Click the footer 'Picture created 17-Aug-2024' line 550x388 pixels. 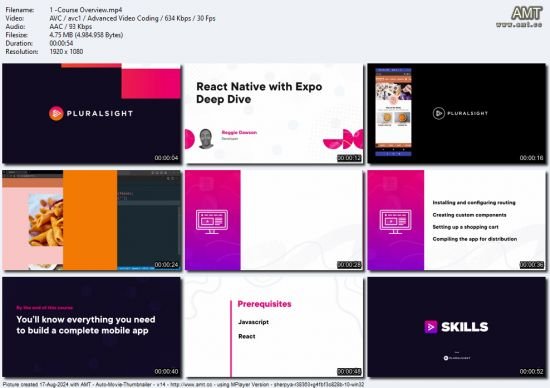[x=183, y=384]
